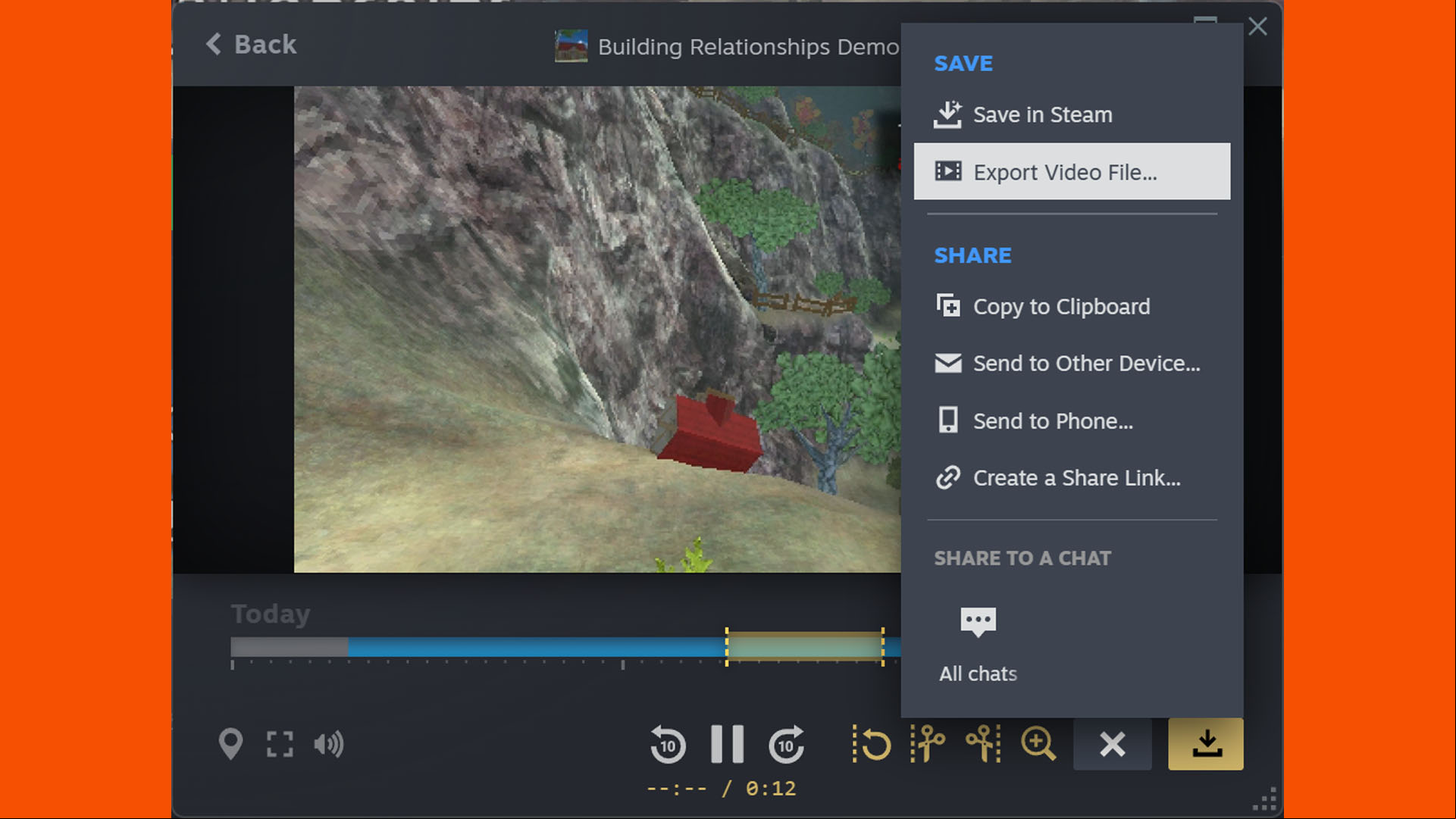Rewind 10 seconds
This screenshot has height=819, width=1456.
tap(668, 744)
